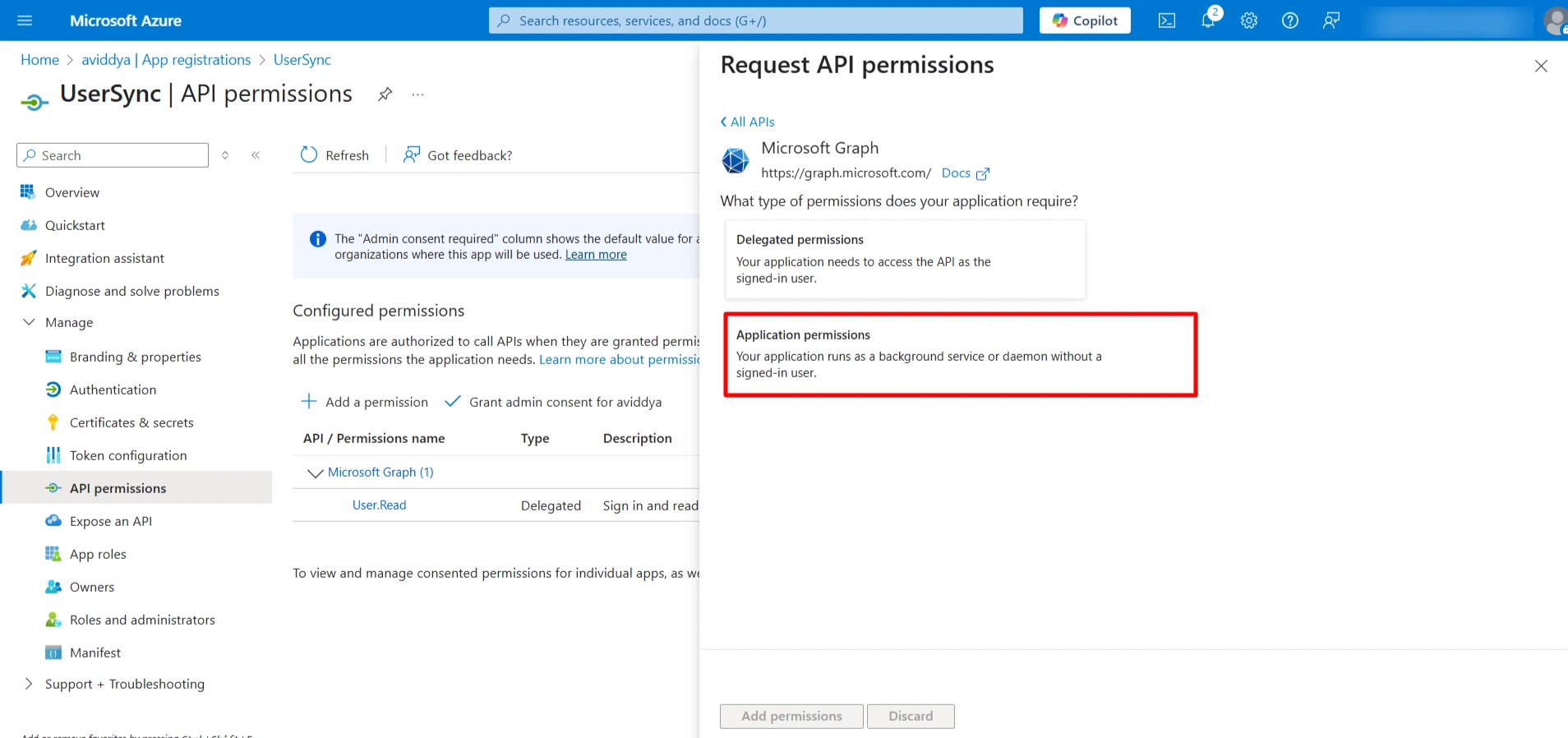The image size is (1568, 738).
Task: Click the App roles icon
Action: pyautogui.click(x=53, y=553)
